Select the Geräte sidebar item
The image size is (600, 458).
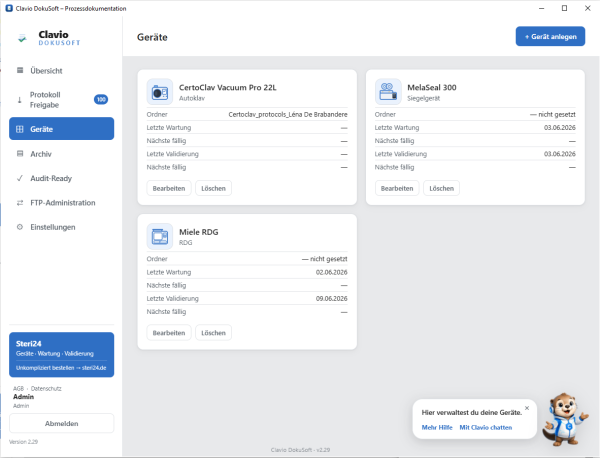point(61,129)
